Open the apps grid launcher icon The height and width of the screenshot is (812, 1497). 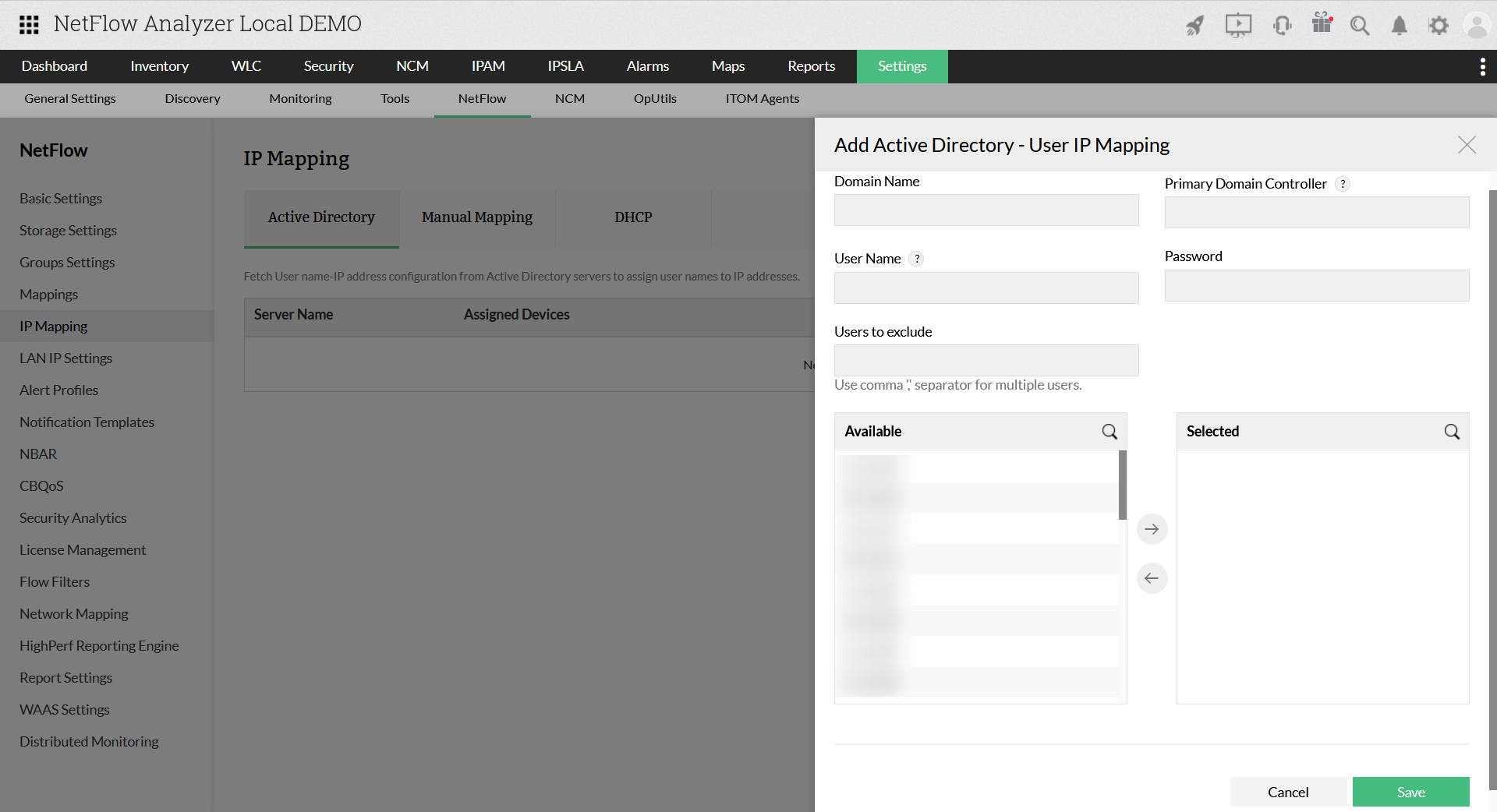pyautogui.click(x=29, y=24)
